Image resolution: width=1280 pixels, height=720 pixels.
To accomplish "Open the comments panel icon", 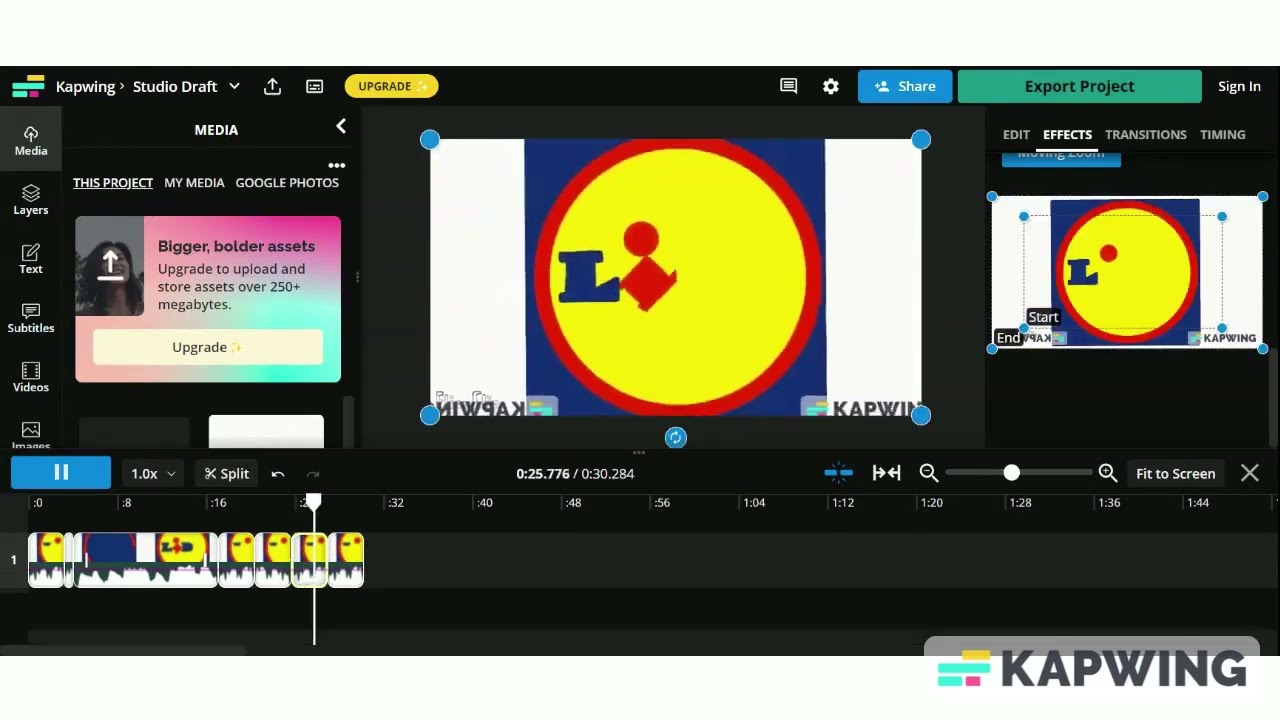I will pos(788,86).
